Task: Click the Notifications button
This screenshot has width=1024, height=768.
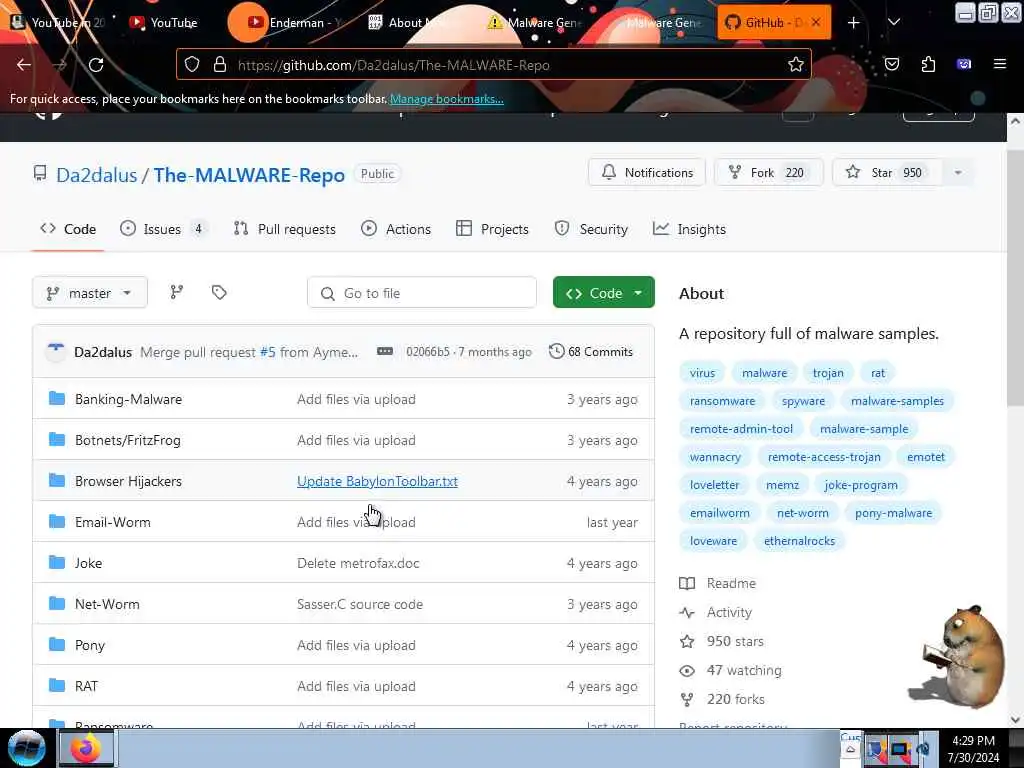Action: coord(647,172)
